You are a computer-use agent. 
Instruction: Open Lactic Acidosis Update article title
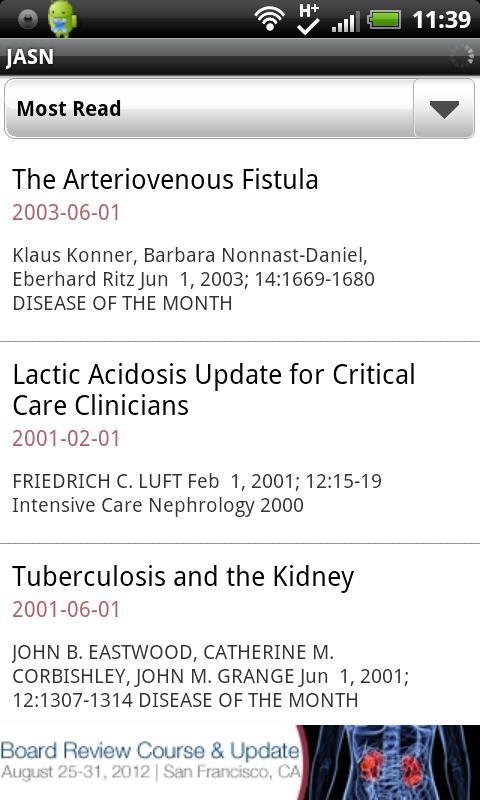[x=214, y=390]
